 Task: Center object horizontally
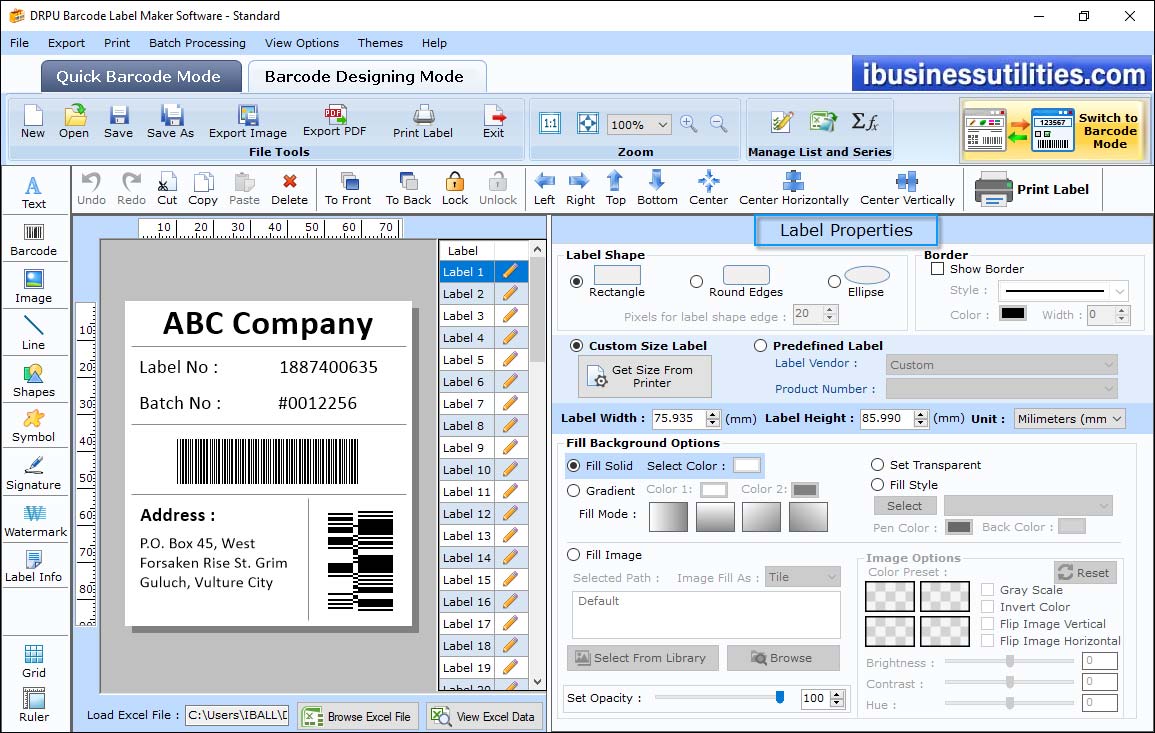794,189
